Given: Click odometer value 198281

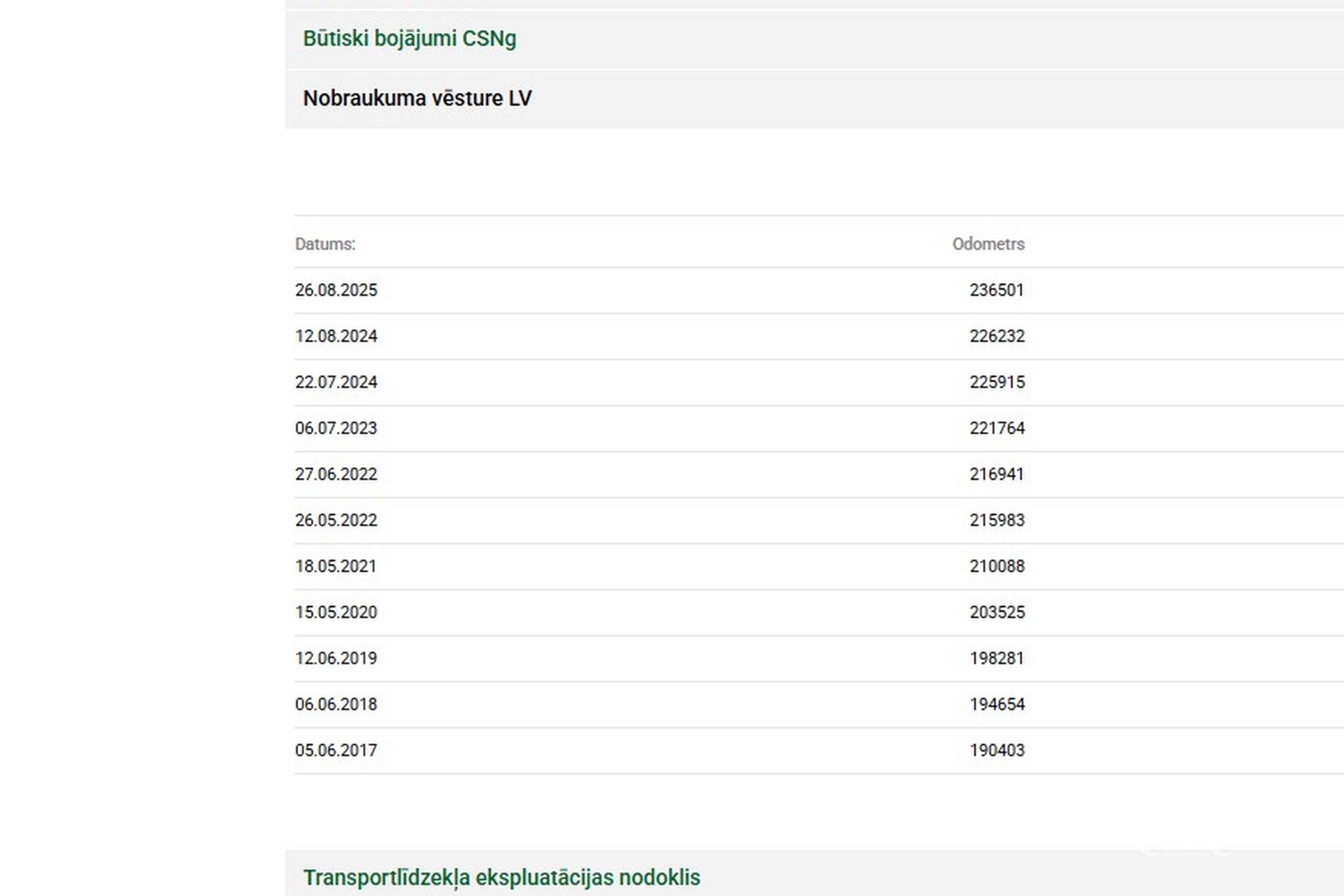Looking at the screenshot, I should click(x=996, y=658).
